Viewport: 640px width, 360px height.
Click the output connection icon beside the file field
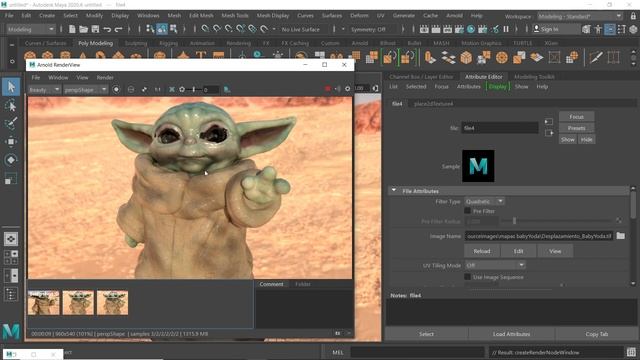pos(549,133)
